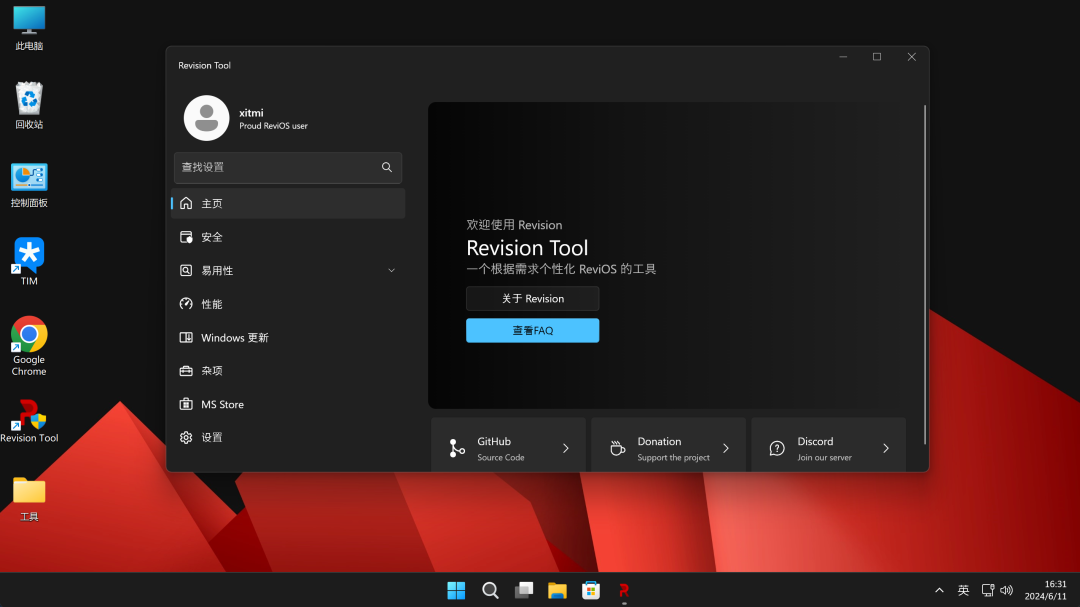Click the search magnifier icon in settings box

click(386, 167)
